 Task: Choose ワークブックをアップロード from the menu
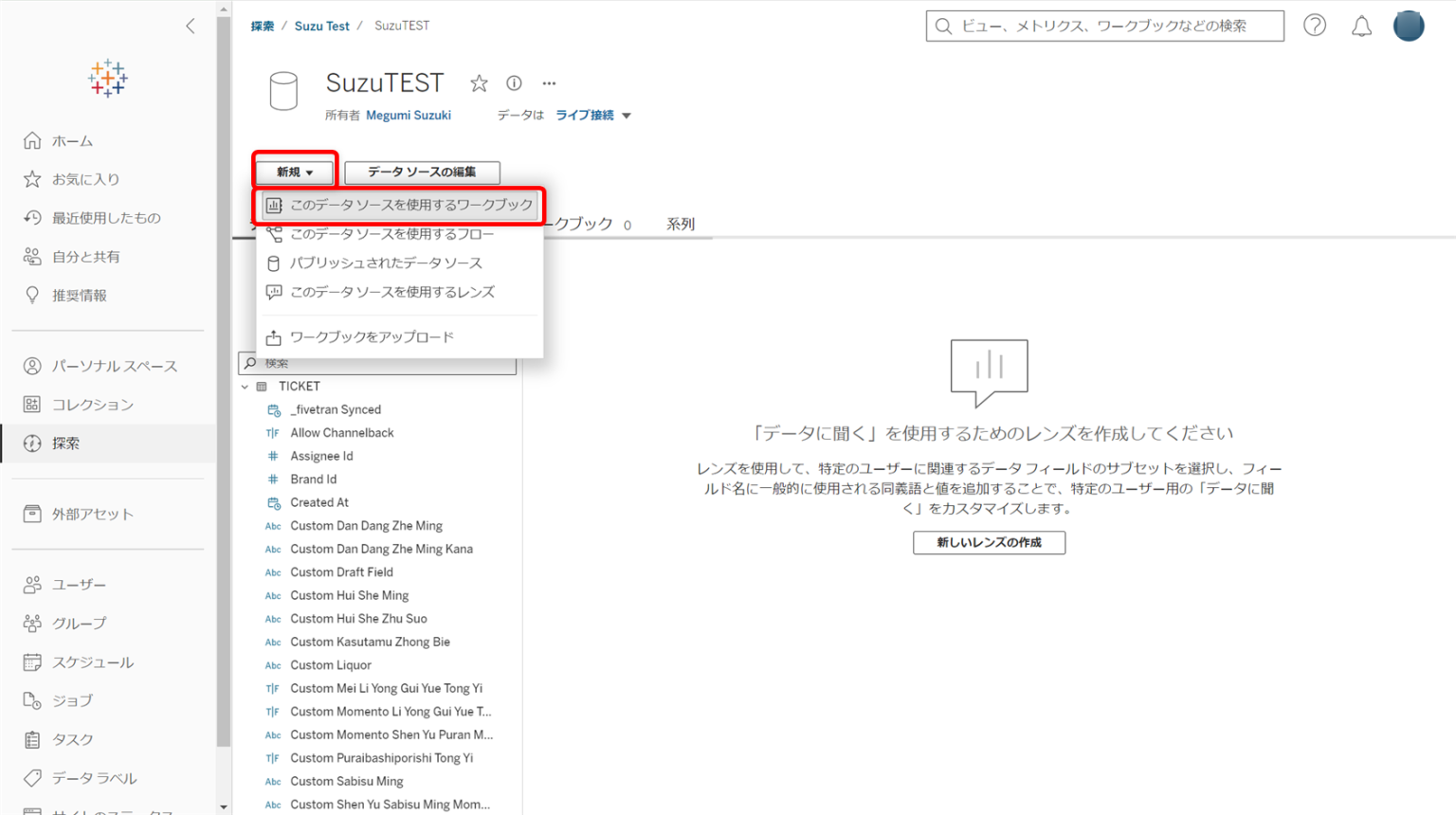click(372, 336)
